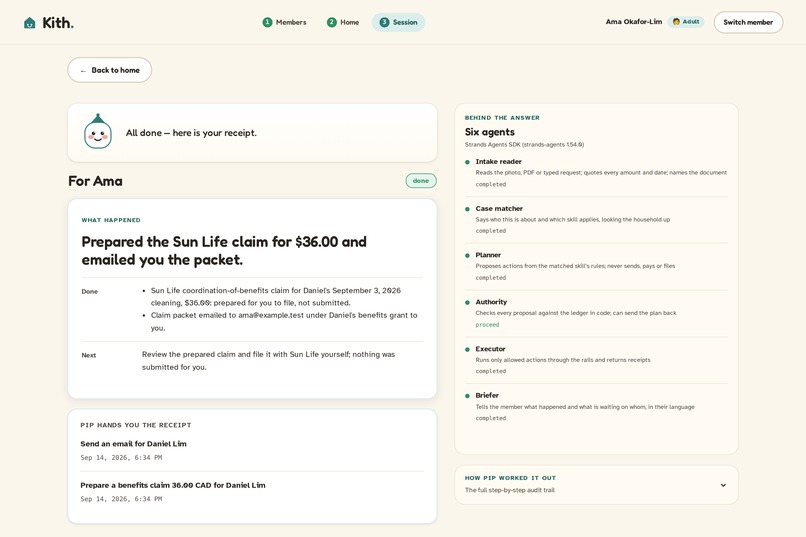Click the timestamp under Send an email receipt

coord(121,457)
